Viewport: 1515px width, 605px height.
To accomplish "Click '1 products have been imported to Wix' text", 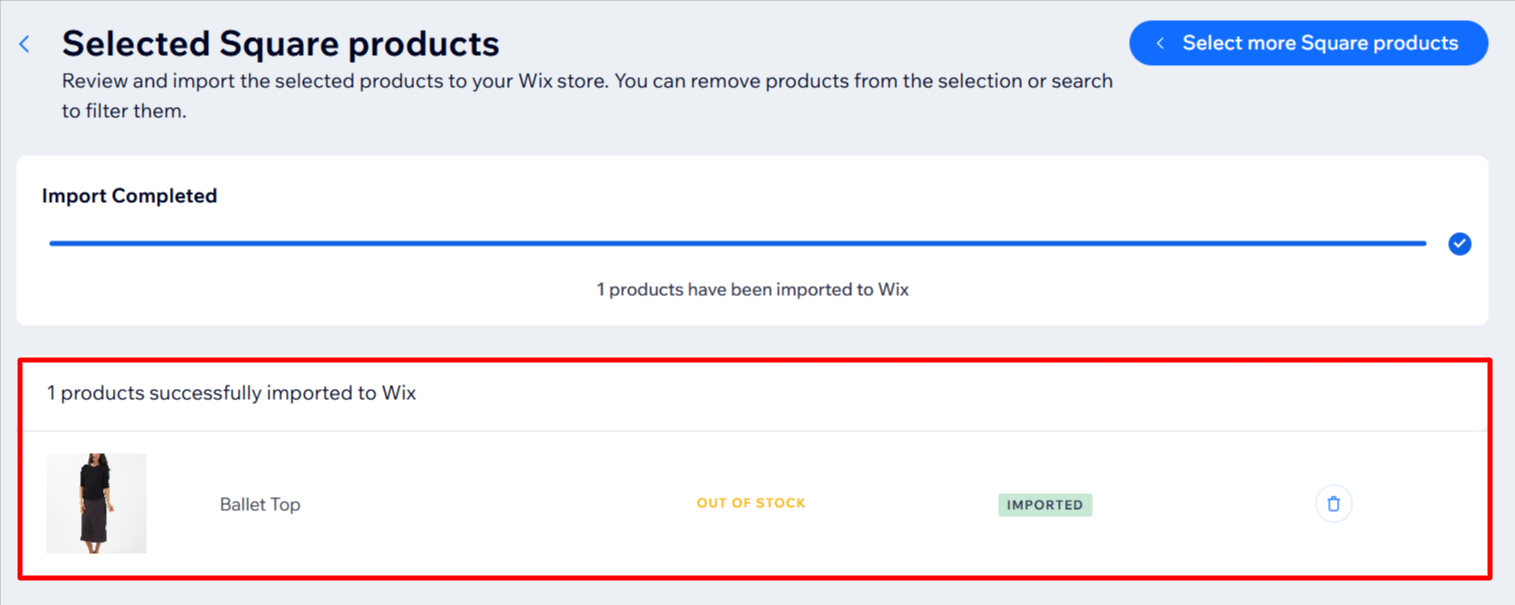I will pyautogui.click(x=752, y=290).
